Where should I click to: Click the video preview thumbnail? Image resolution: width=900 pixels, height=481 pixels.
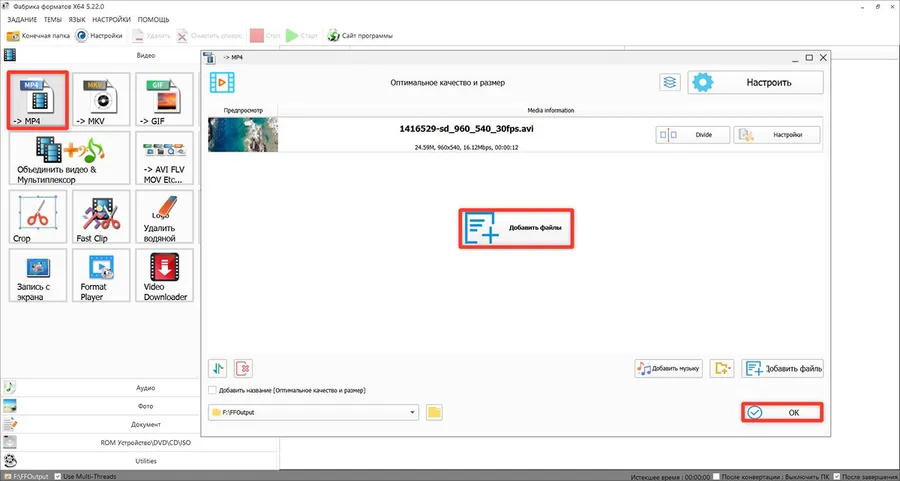pos(243,134)
